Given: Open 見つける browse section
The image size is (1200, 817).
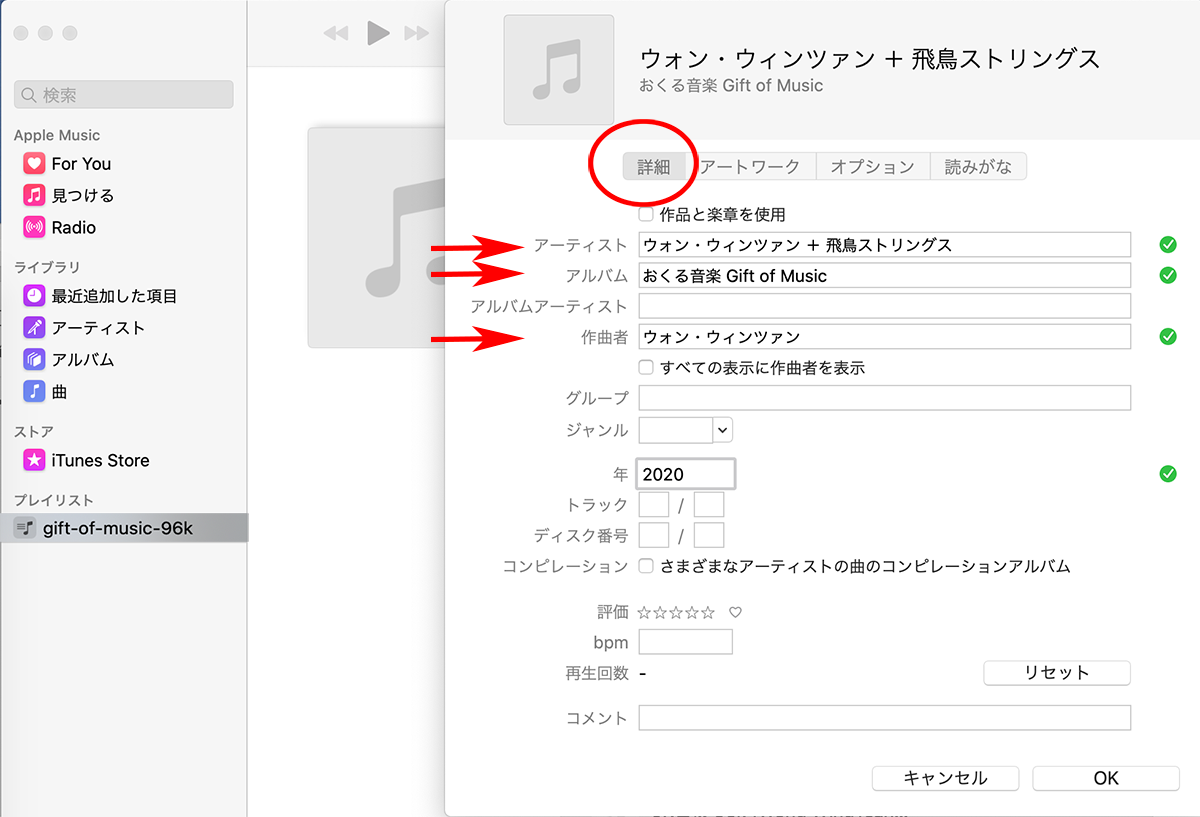Looking at the screenshot, I should (x=82, y=196).
